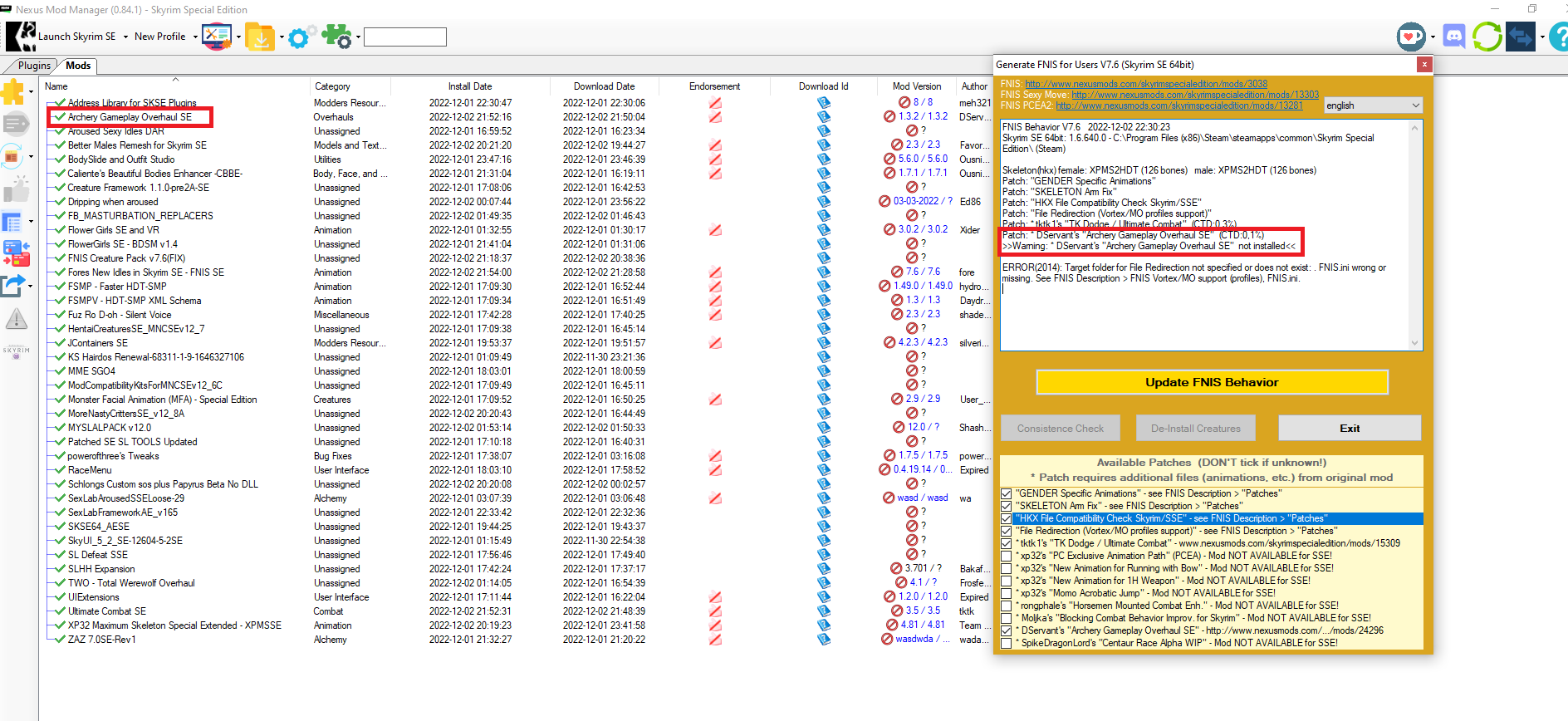Click the dark blue two-arrows icon

pos(1521,37)
